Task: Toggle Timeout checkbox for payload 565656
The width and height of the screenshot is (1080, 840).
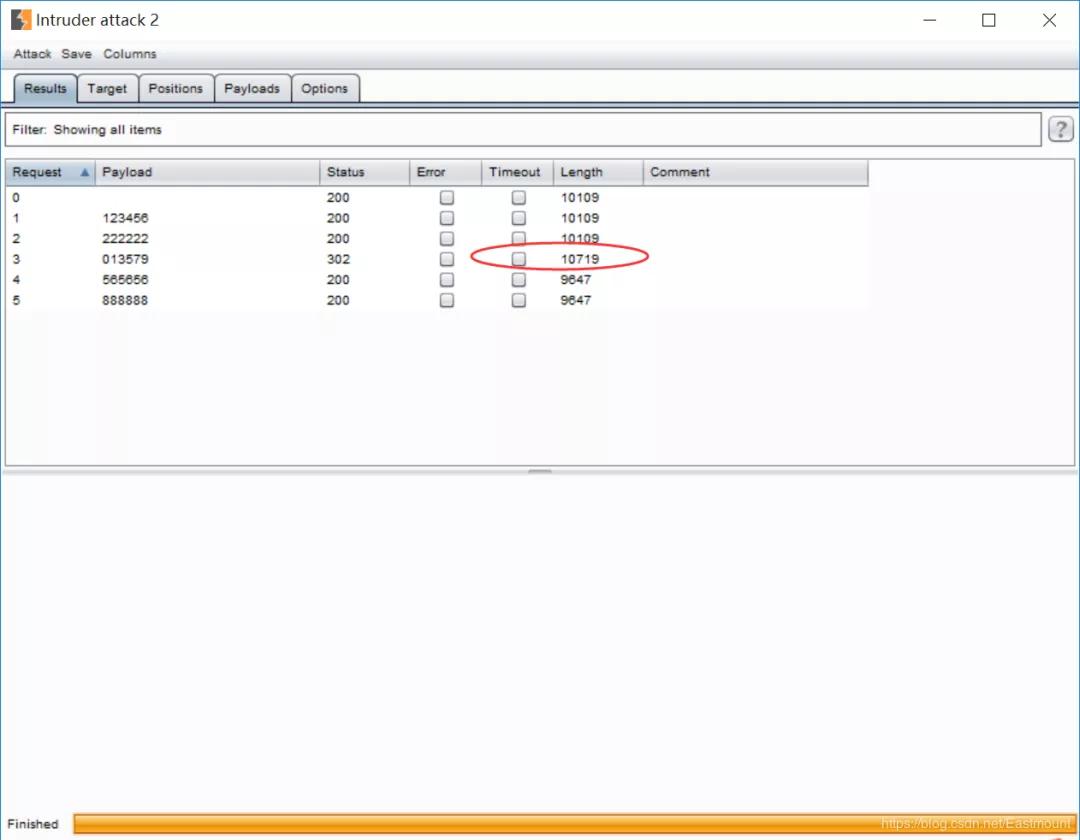Action: pyautogui.click(x=519, y=280)
